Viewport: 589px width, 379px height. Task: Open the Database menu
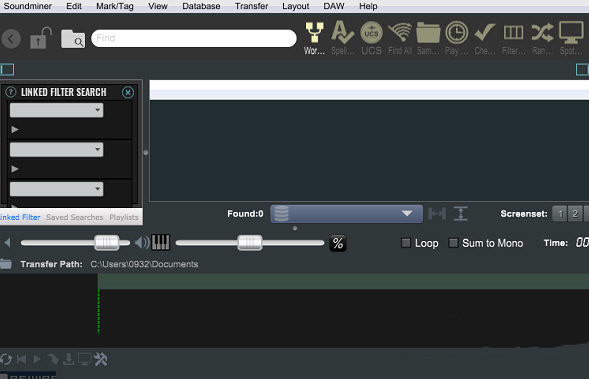pyautogui.click(x=201, y=6)
